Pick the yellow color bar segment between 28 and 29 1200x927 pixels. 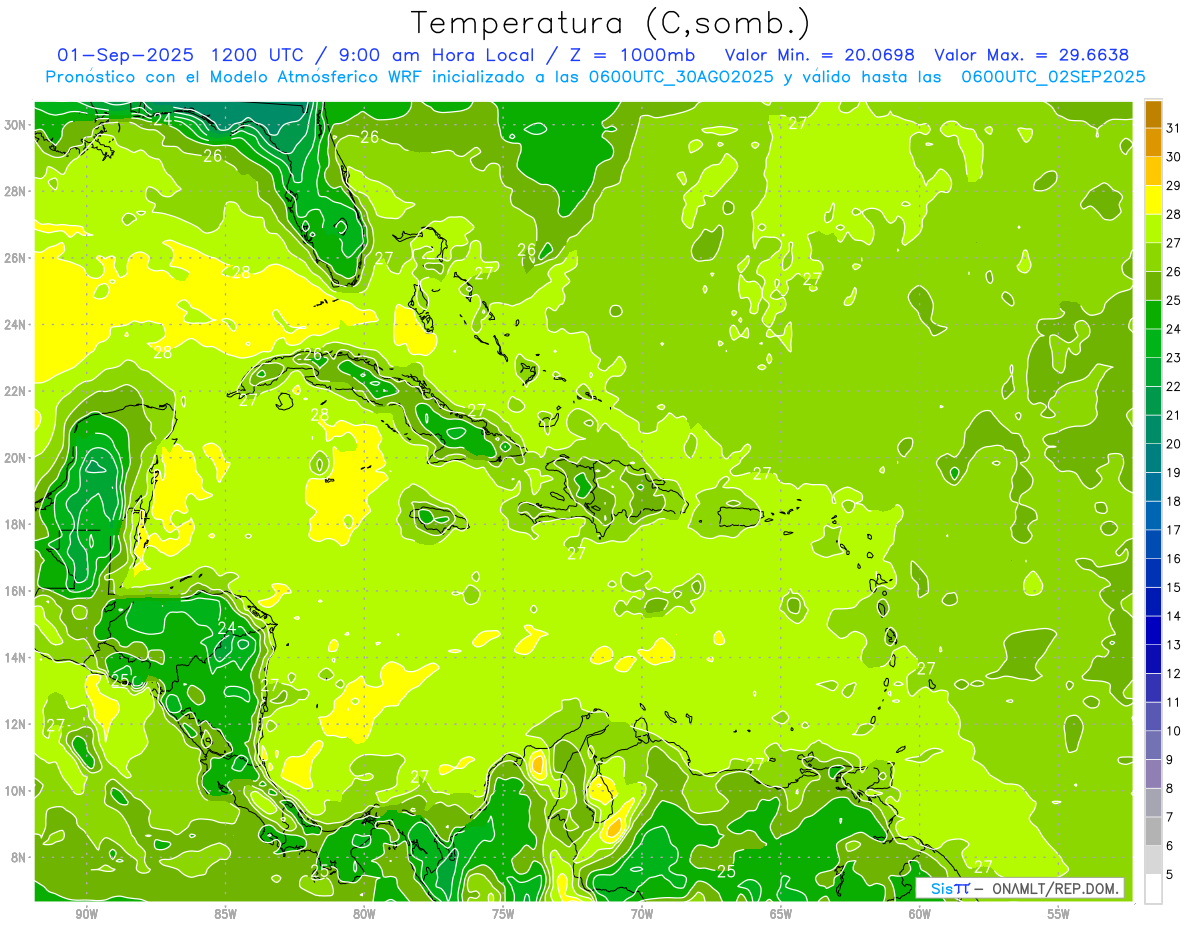pyautogui.click(x=1154, y=199)
